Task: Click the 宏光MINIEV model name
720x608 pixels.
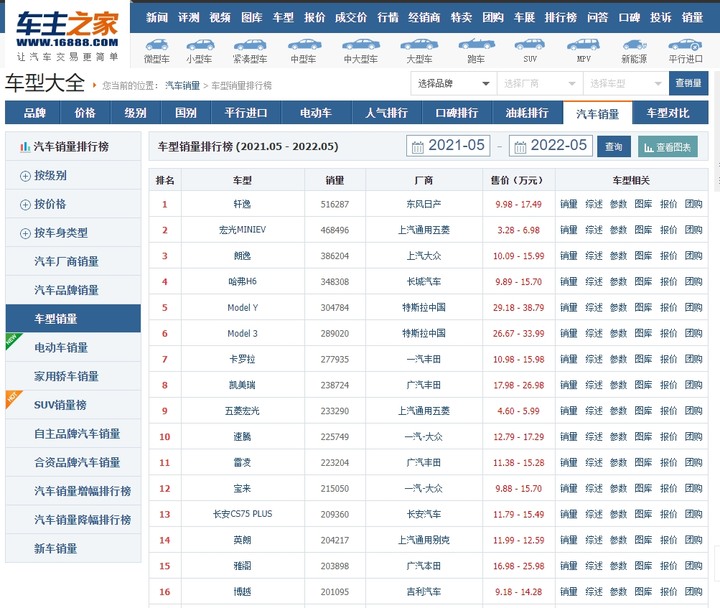Action: pyautogui.click(x=242, y=230)
